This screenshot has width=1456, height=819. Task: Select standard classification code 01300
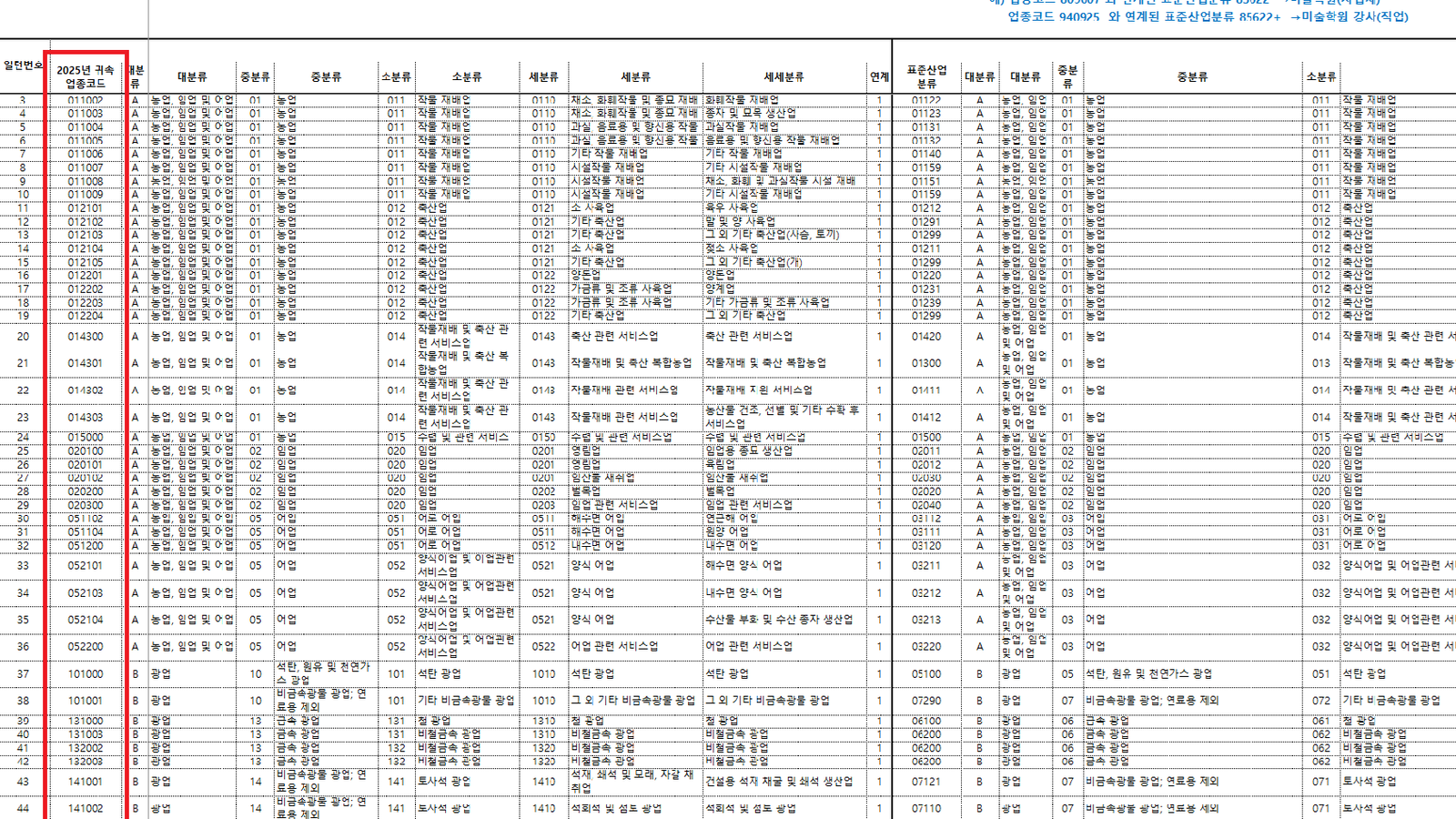tap(926, 363)
